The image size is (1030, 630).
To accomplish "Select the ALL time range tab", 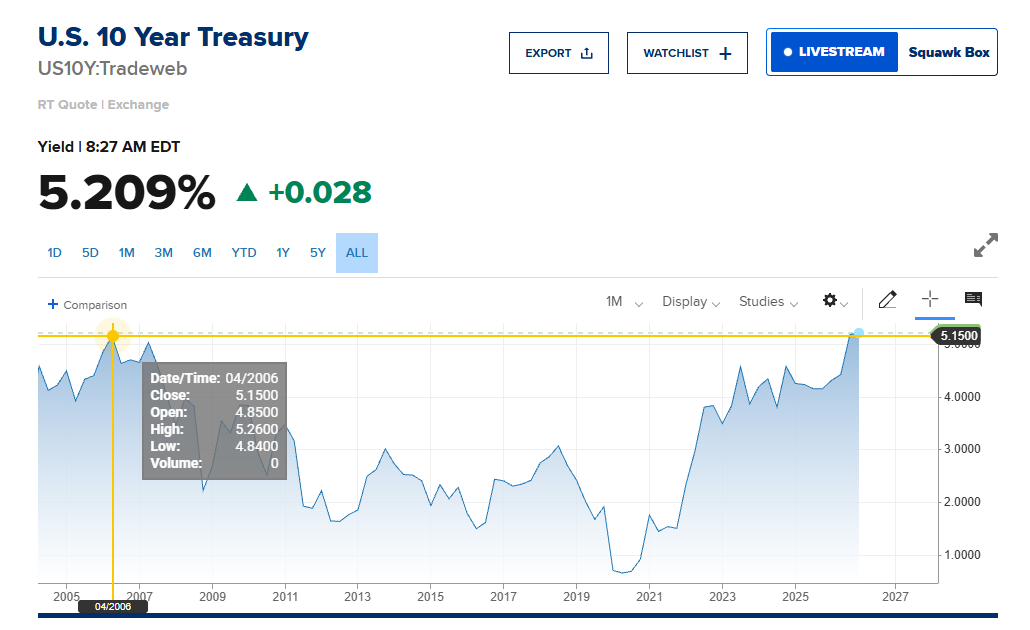I will (357, 253).
